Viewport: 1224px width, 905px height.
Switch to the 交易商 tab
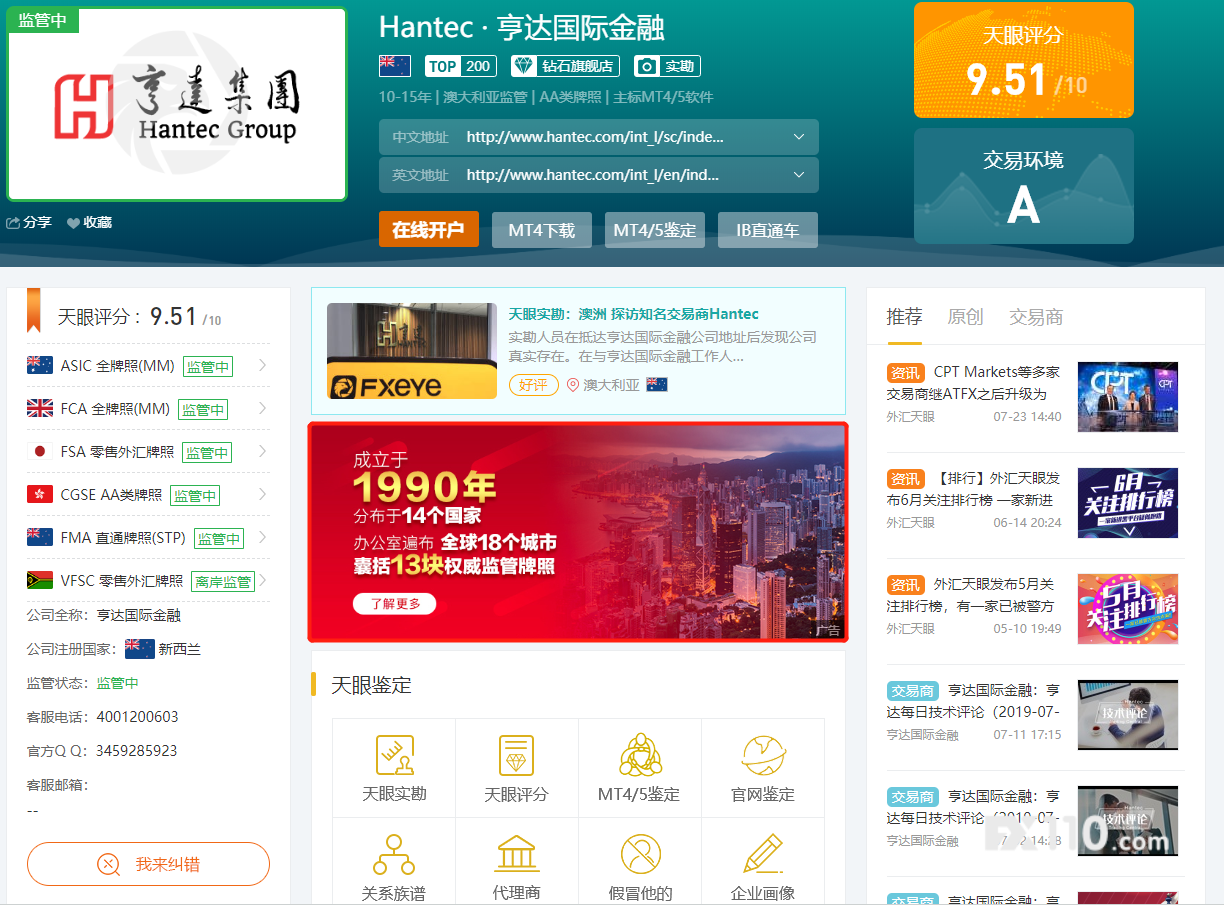1036,317
